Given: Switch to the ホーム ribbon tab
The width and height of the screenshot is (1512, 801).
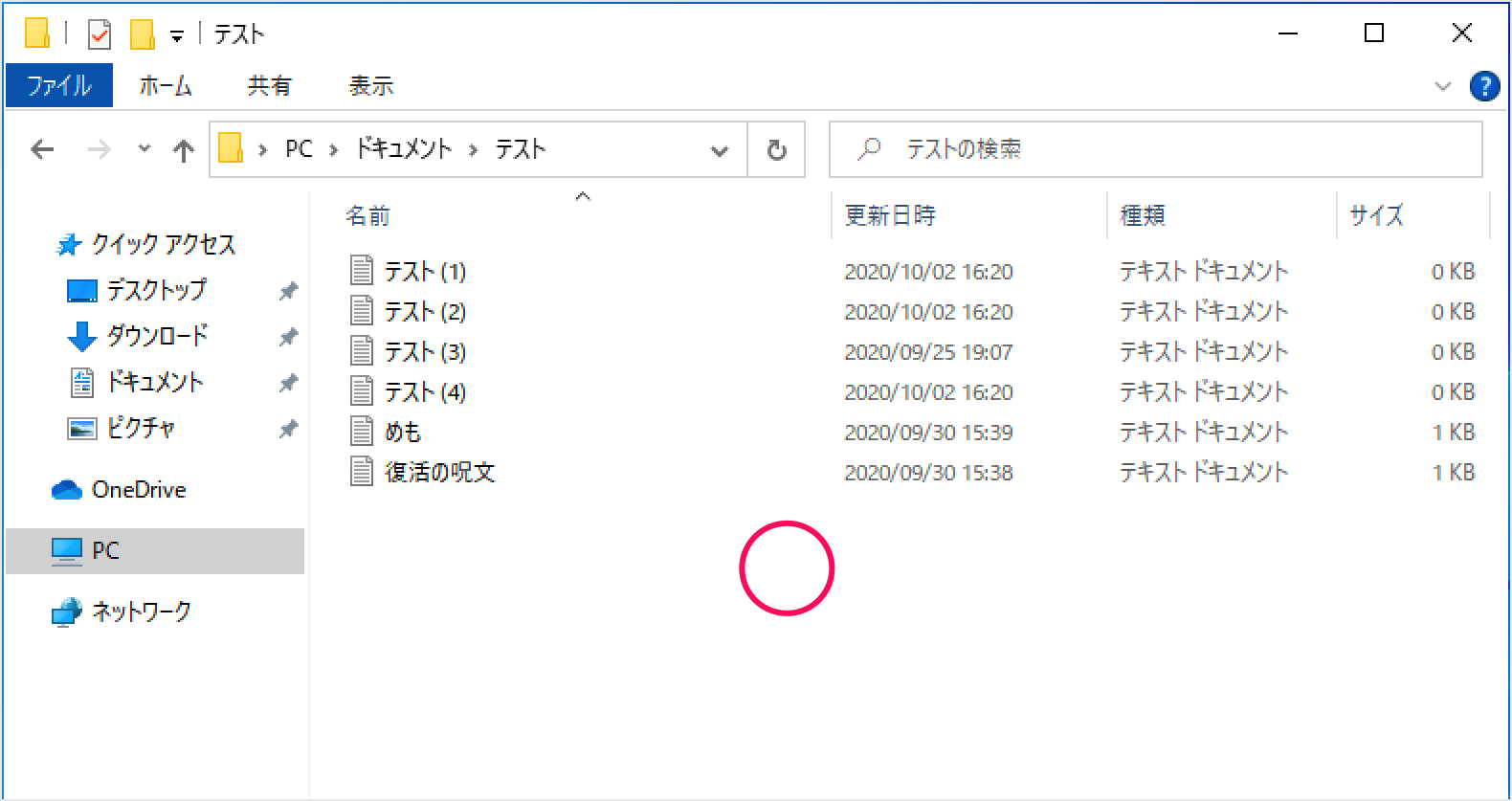Looking at the screenshot, I should (166, 85).
